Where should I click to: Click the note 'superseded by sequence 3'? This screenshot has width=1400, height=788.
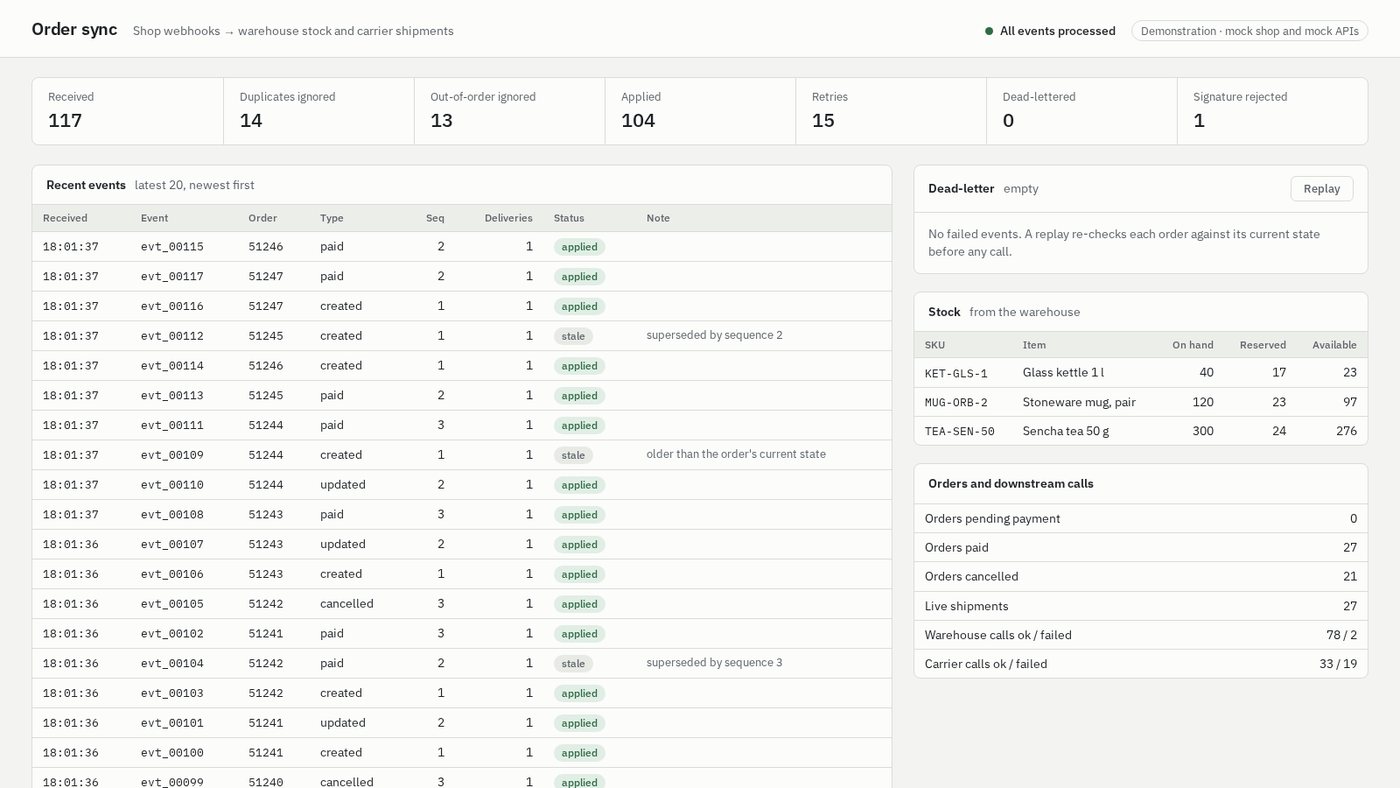tap(714, 662)
